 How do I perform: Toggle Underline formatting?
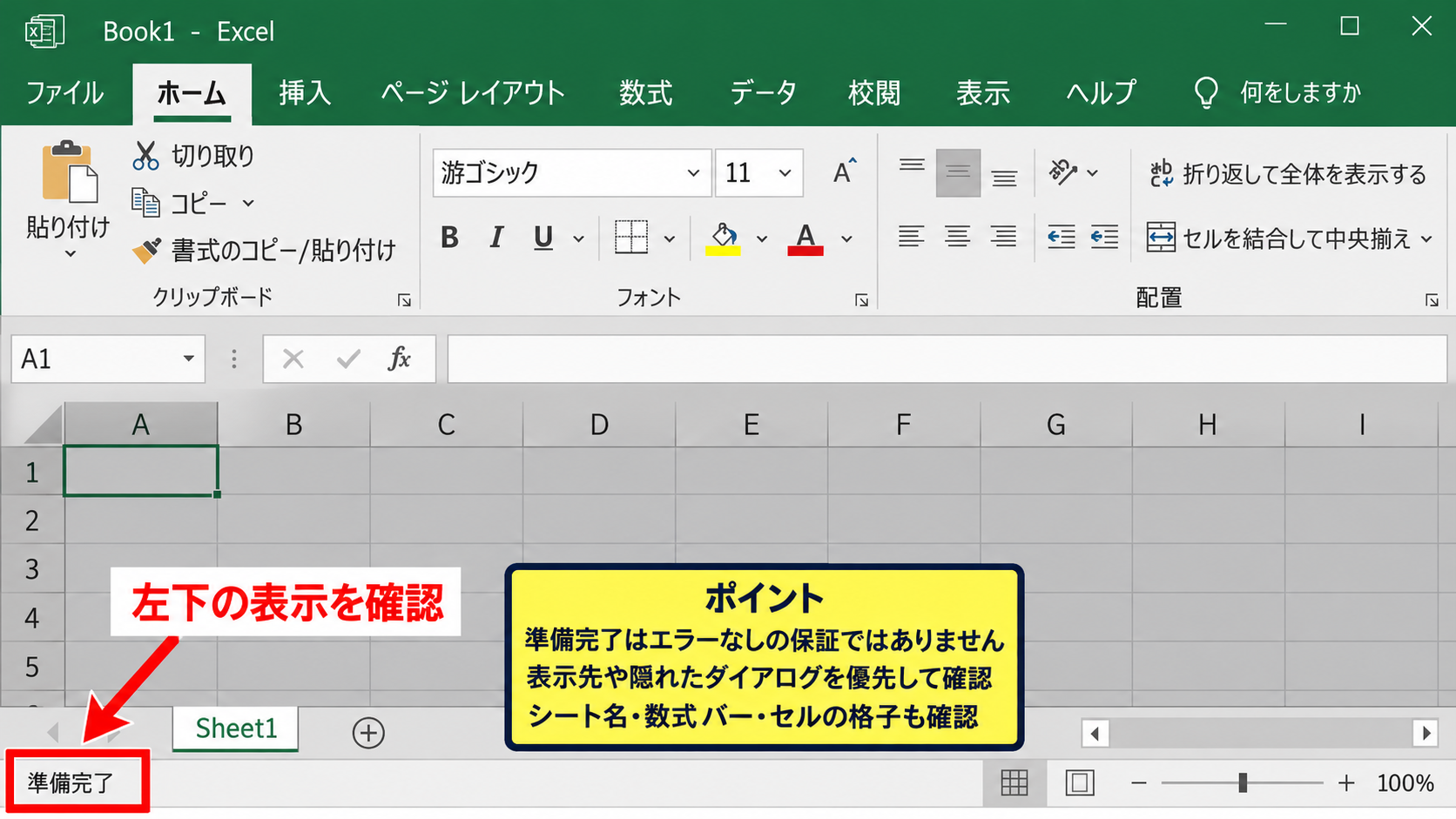coord(543,238)
